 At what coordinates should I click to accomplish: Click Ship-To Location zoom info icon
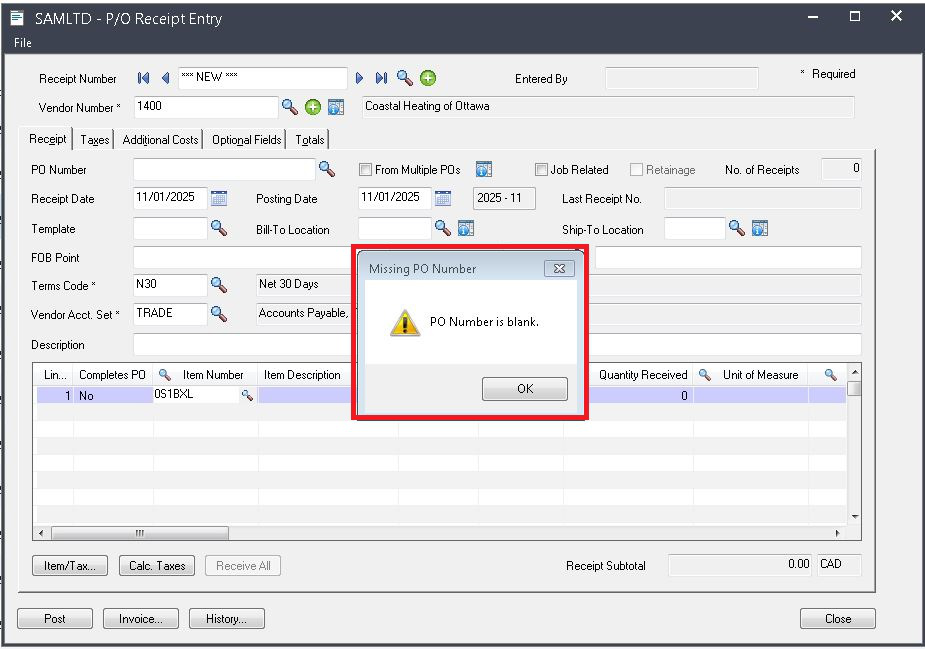tap(759, 229)
